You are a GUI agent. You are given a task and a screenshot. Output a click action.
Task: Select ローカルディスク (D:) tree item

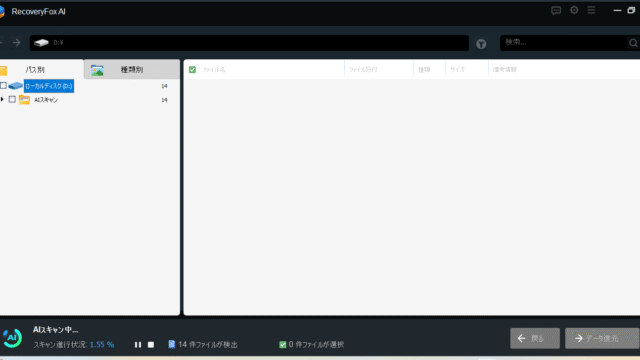point(49,86)
